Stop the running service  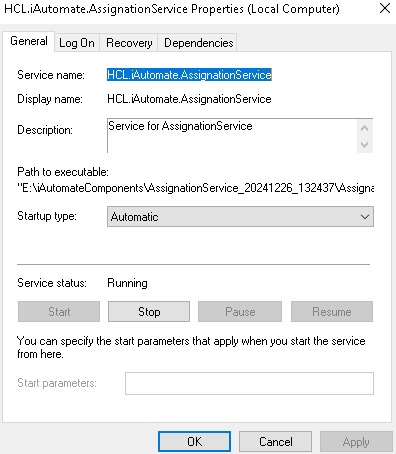149,312
